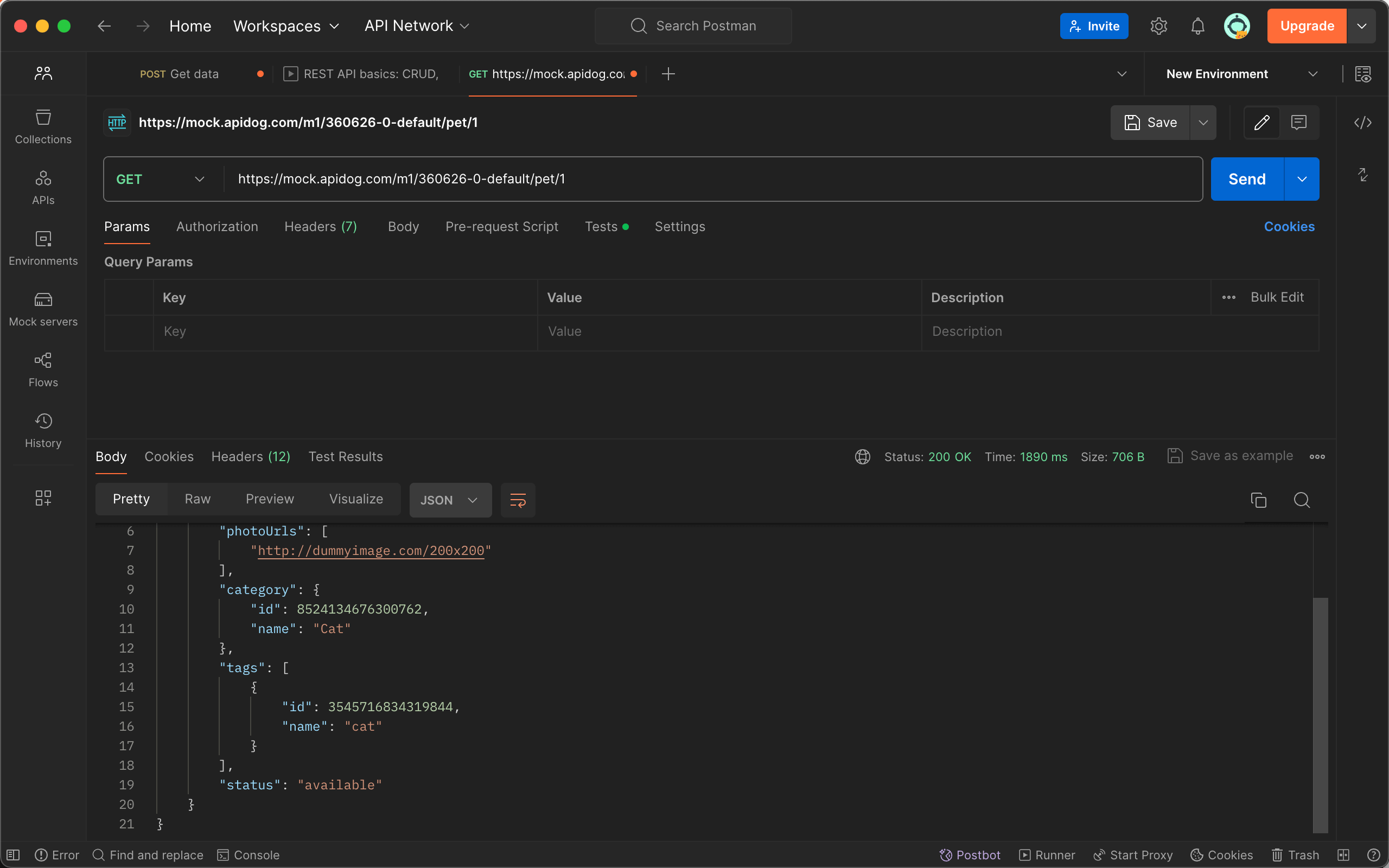Click the configure workspace sidebar icon
The image size is (1389, 868).
click(x=43, y=497)
